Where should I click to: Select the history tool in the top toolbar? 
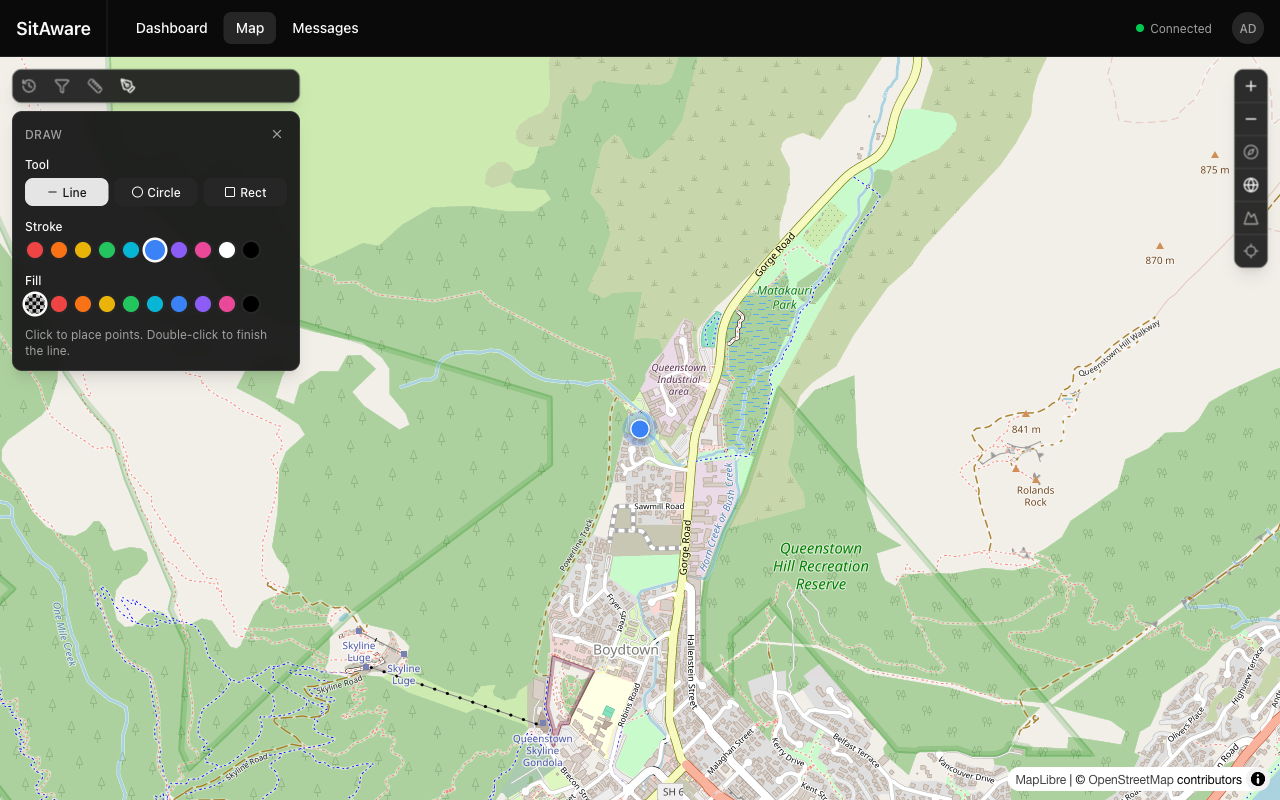coord(29,85)
